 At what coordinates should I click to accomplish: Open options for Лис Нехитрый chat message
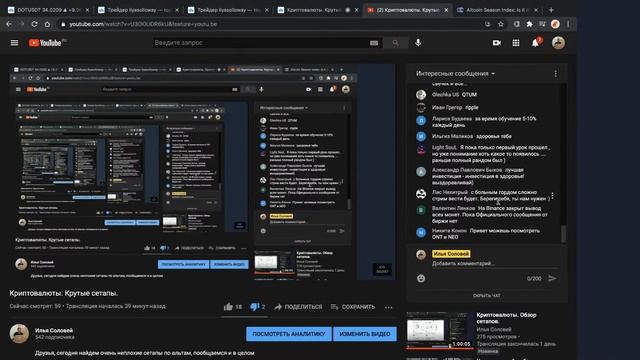552,196
